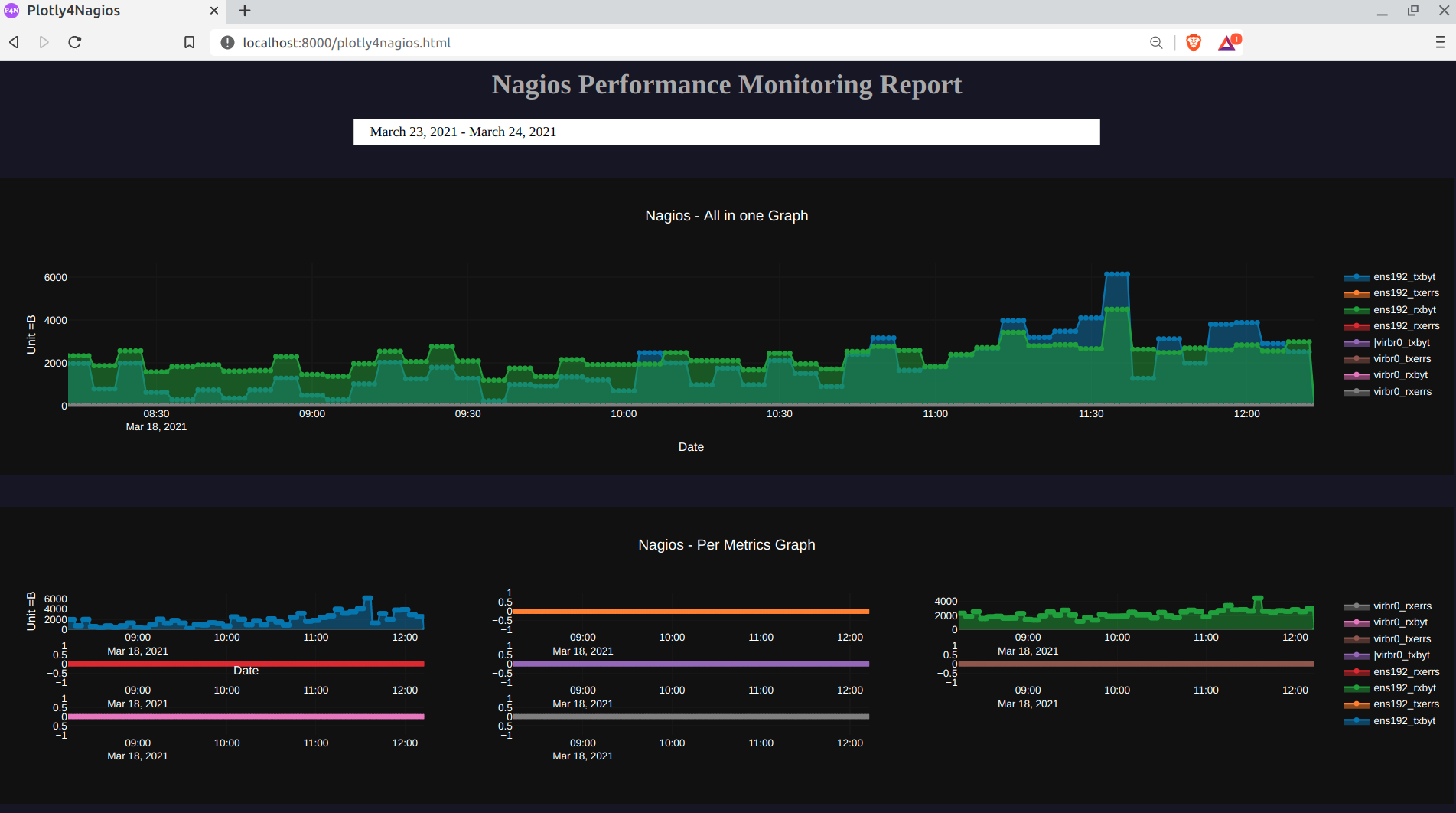
Task: Click the 11:30 tick on main graph x-axis
Action: point(1091,414)
